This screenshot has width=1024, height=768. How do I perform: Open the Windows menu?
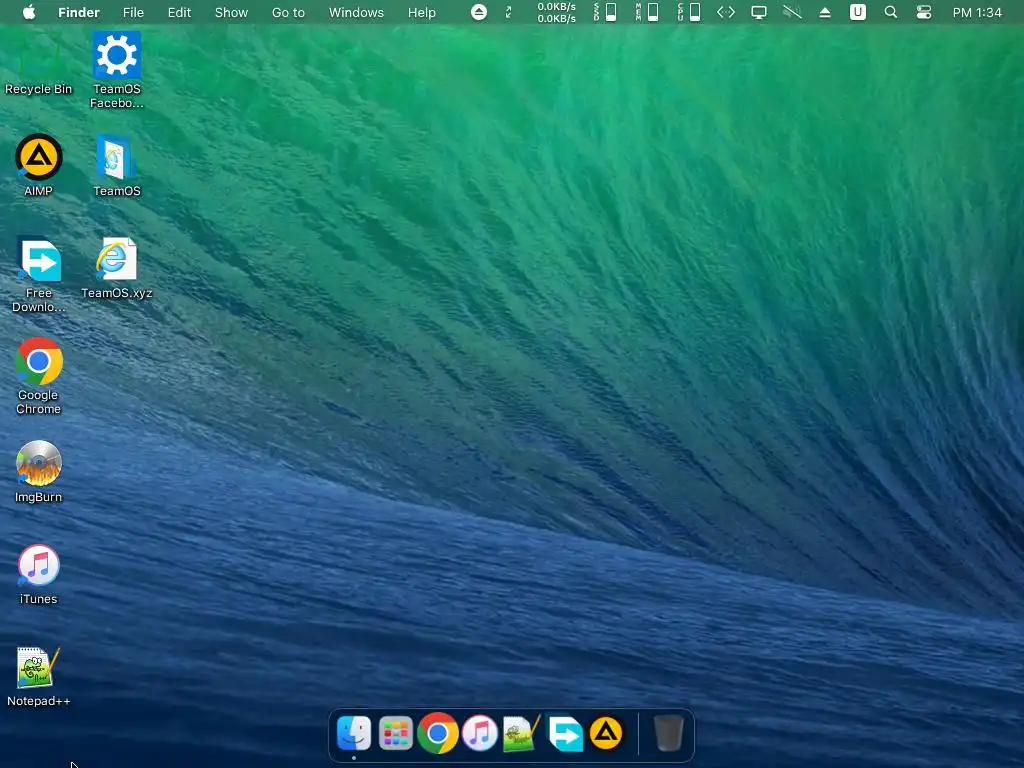(x=356, y=12)
